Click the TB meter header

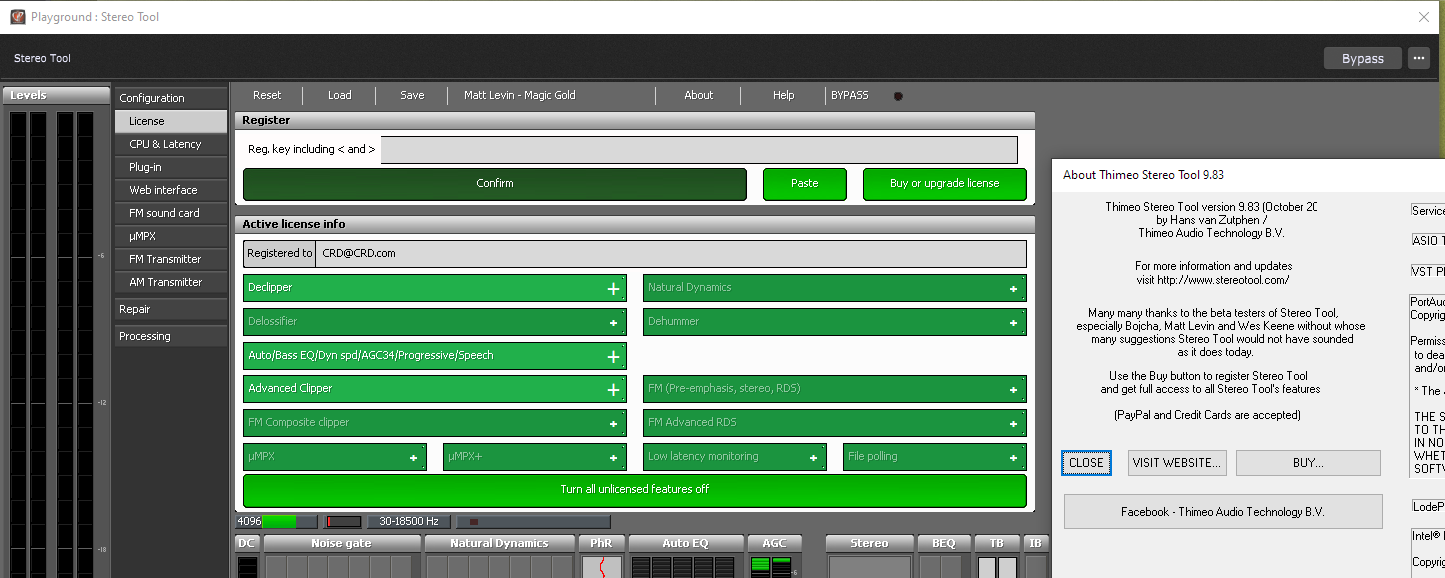pyautogui.click(x=997, y=543)
